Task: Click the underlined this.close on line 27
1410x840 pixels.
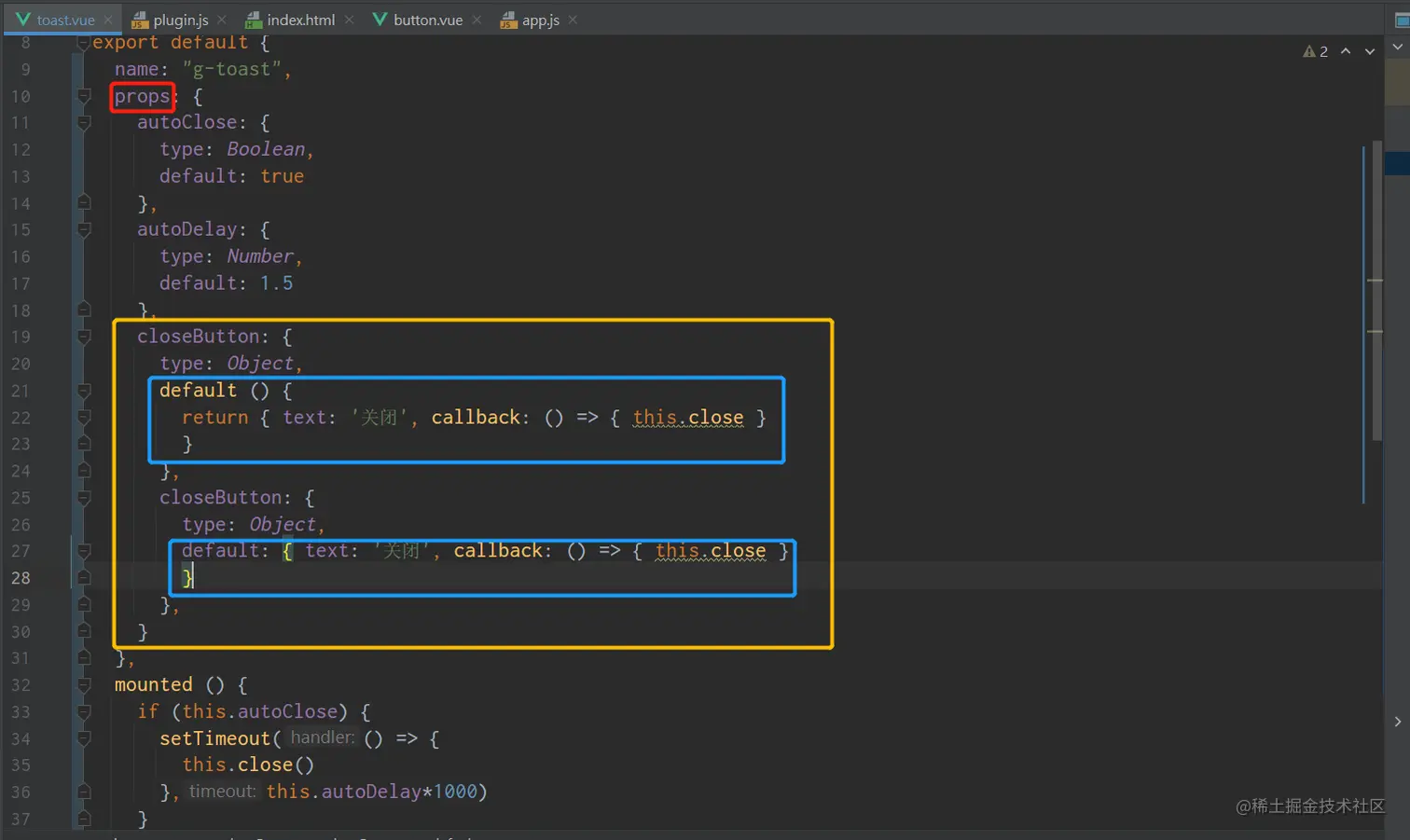Action: coord(711,551)
